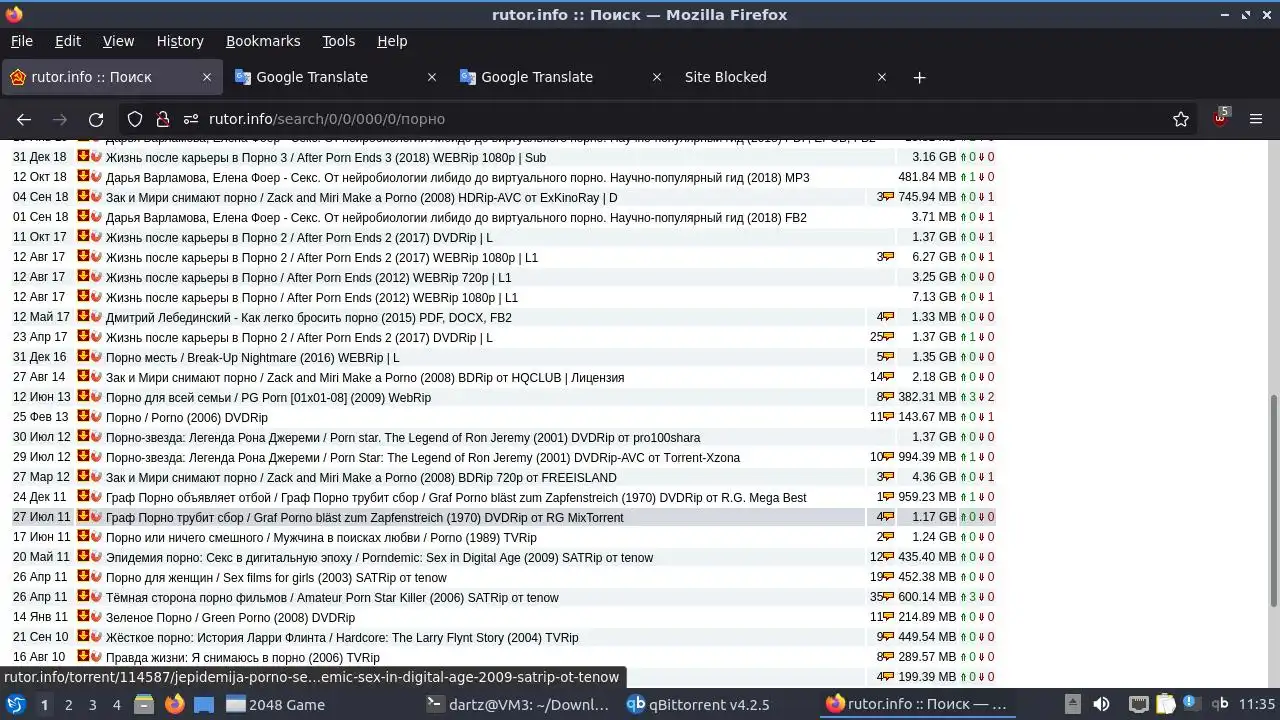This screenshot has height=720, width=1280.
Task: Open the Edit menu
Action: (68, 41)
